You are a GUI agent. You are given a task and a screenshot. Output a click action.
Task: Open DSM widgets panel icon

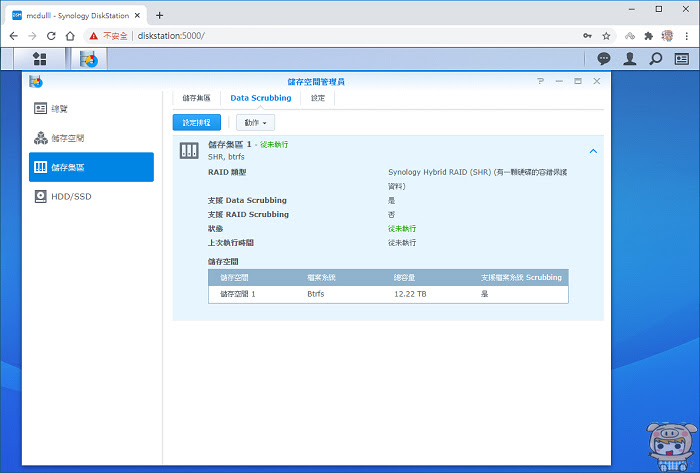click(x=681, y=58)
